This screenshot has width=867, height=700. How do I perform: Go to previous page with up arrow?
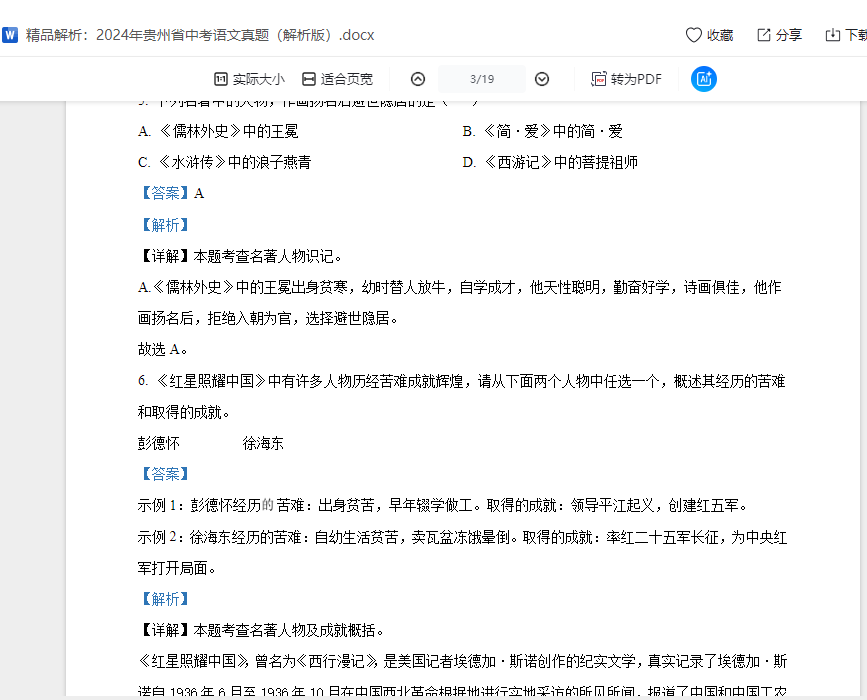[418, 79]
